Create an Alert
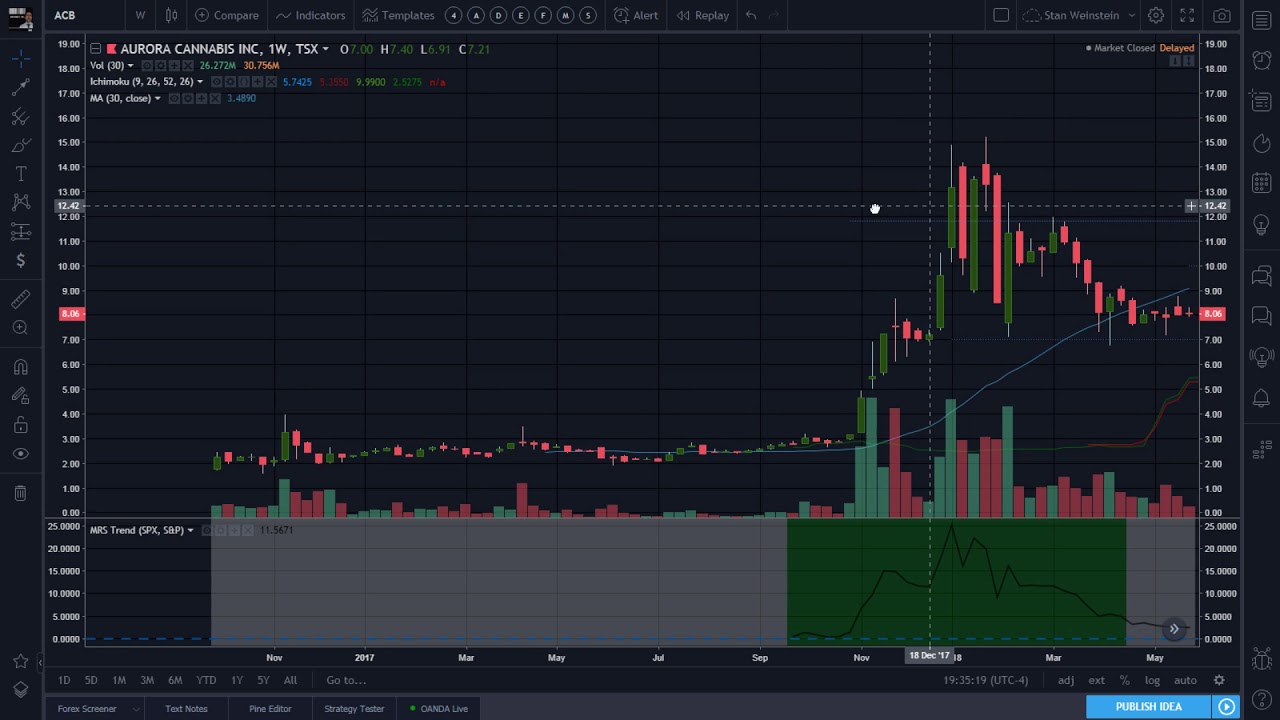The image size is (1280, 720). (636, 15)
